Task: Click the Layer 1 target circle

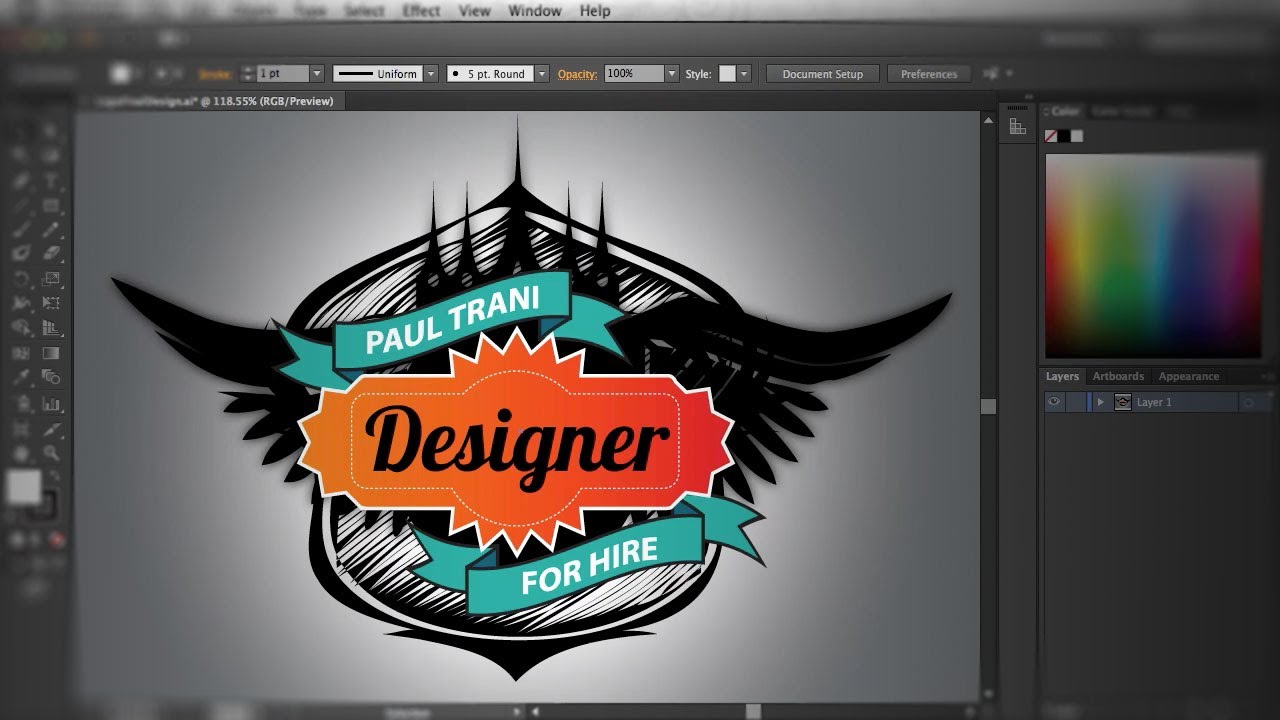Action: pos(1248,402)
